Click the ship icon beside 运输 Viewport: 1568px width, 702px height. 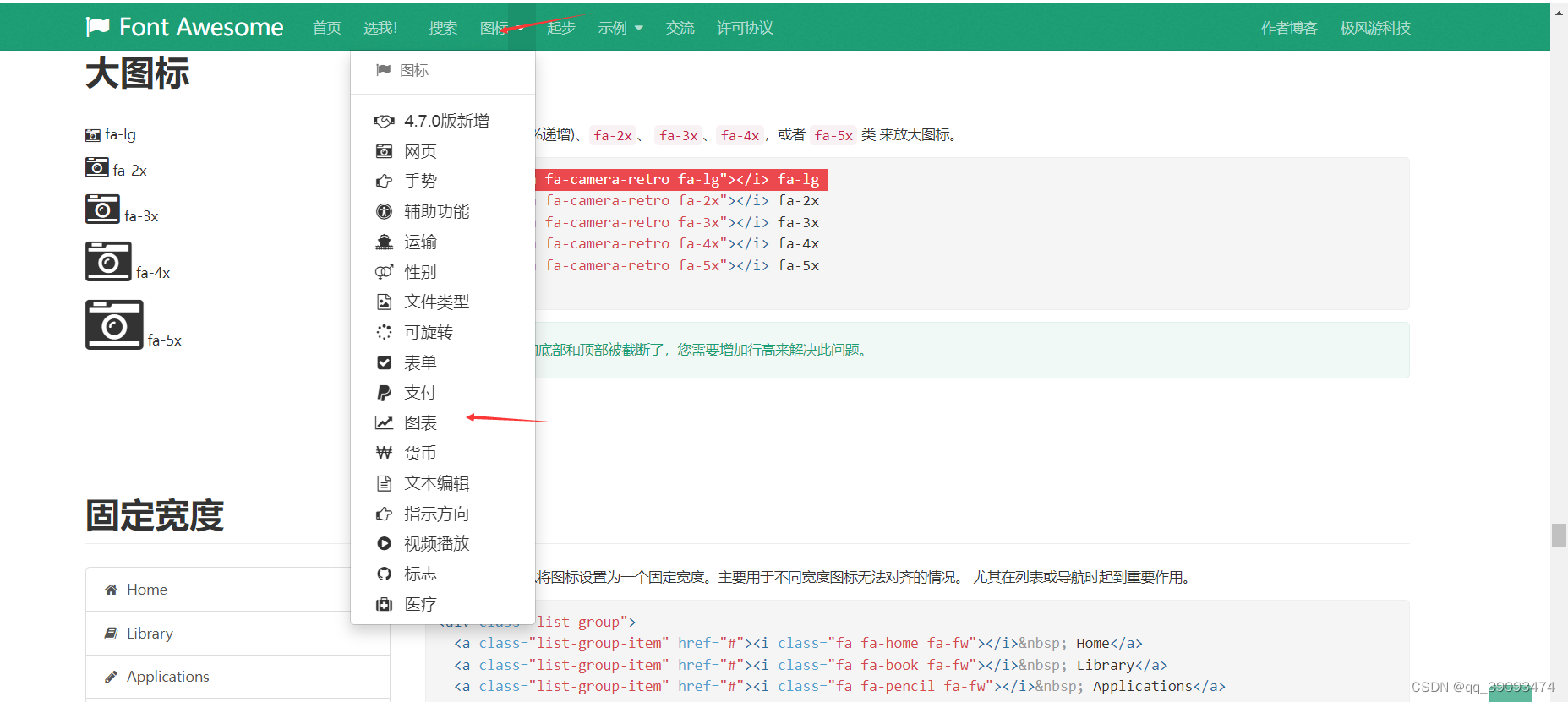pyautogui.click(x=384, y=242)
